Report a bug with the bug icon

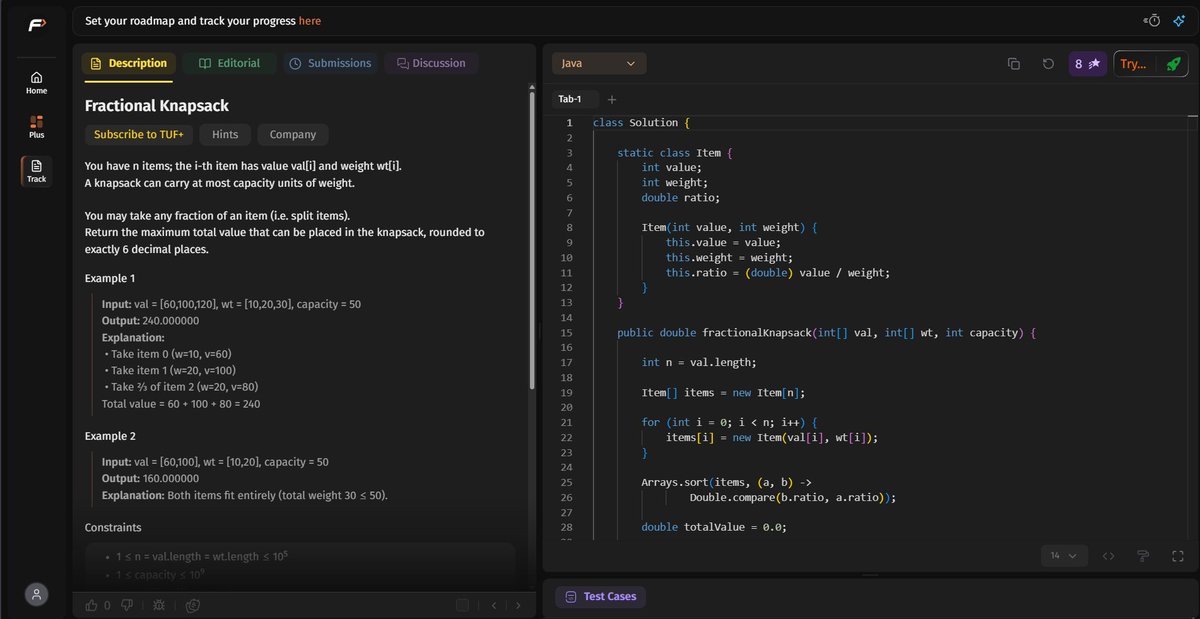point(159,605)
